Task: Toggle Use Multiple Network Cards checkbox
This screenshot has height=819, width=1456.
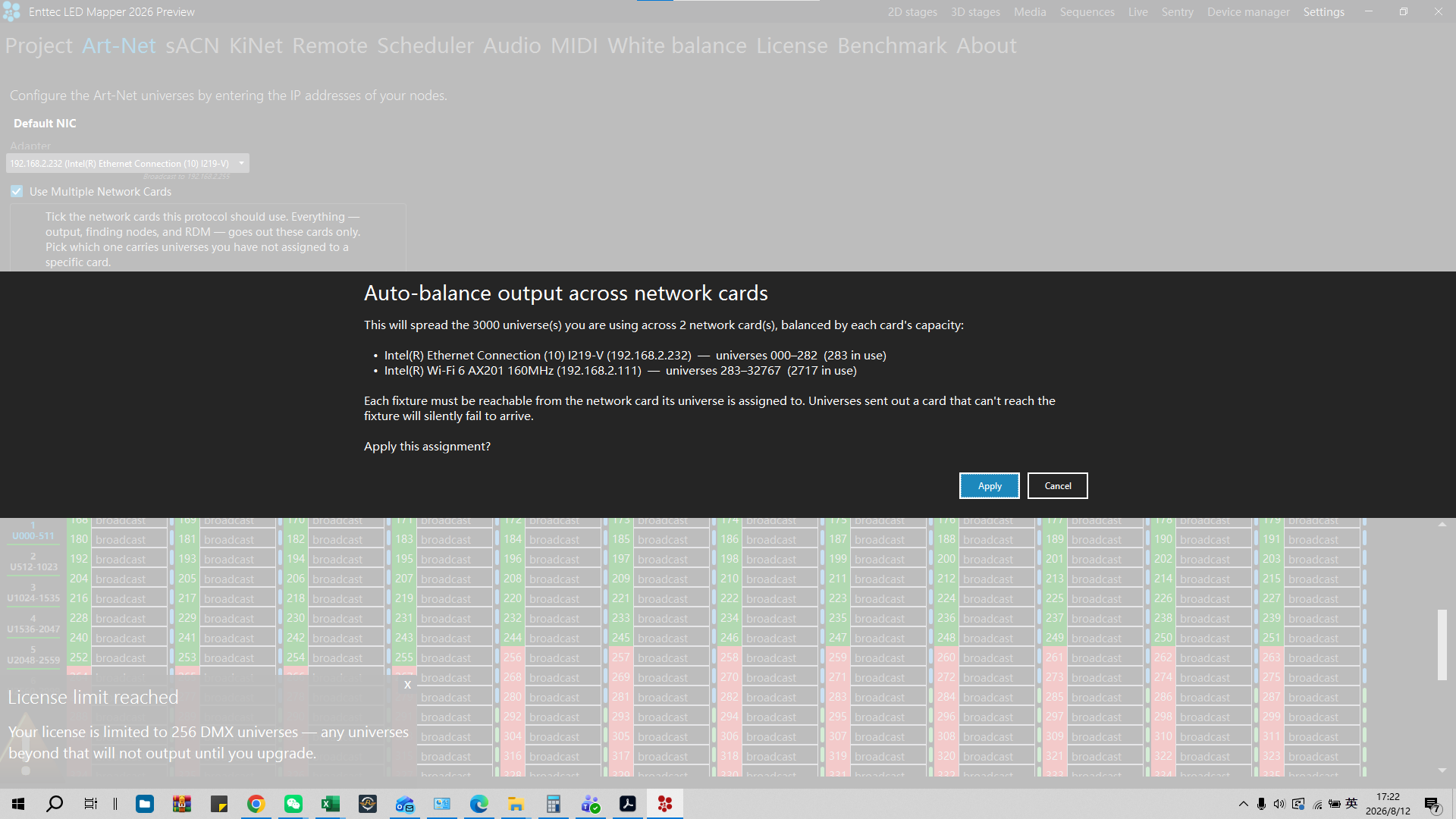Action: 17,192
